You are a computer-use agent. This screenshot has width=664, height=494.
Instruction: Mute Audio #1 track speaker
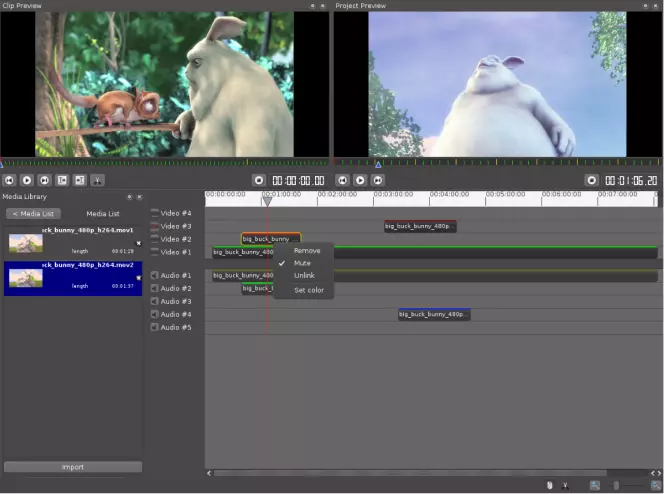tap(155, 276)
